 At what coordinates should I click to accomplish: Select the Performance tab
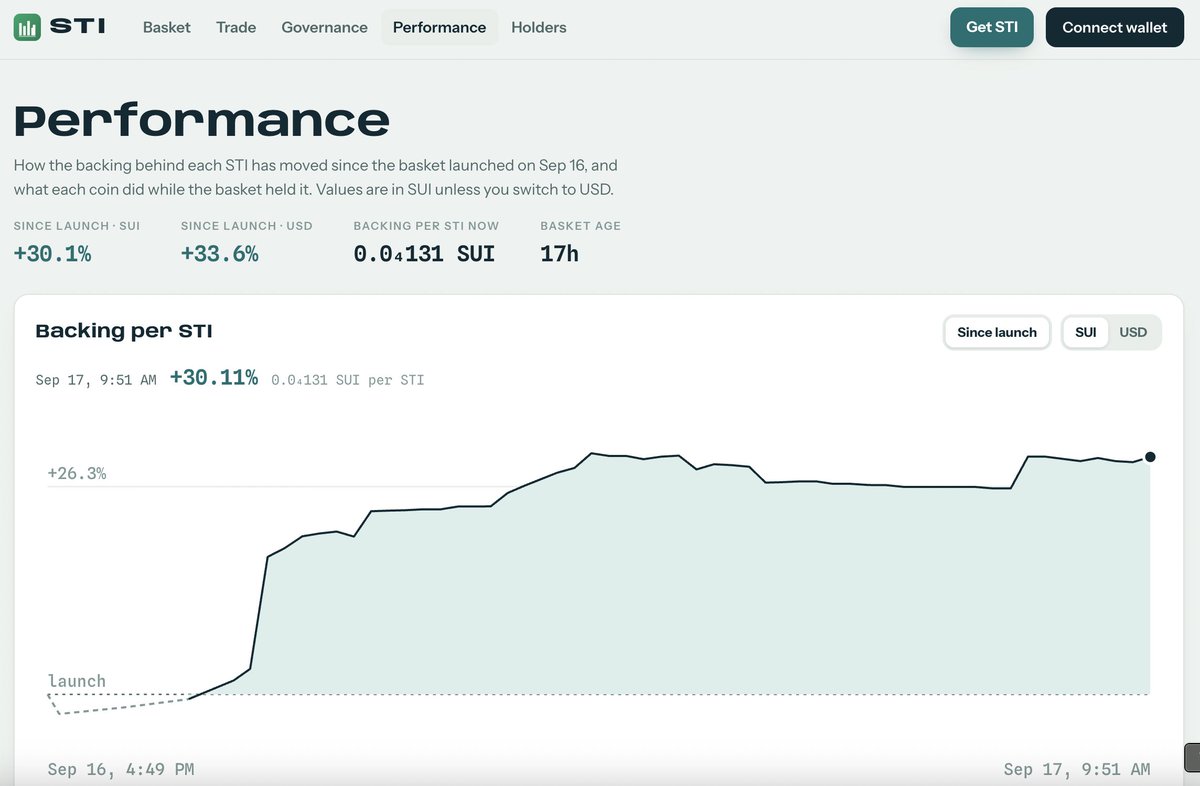point(439,27)
